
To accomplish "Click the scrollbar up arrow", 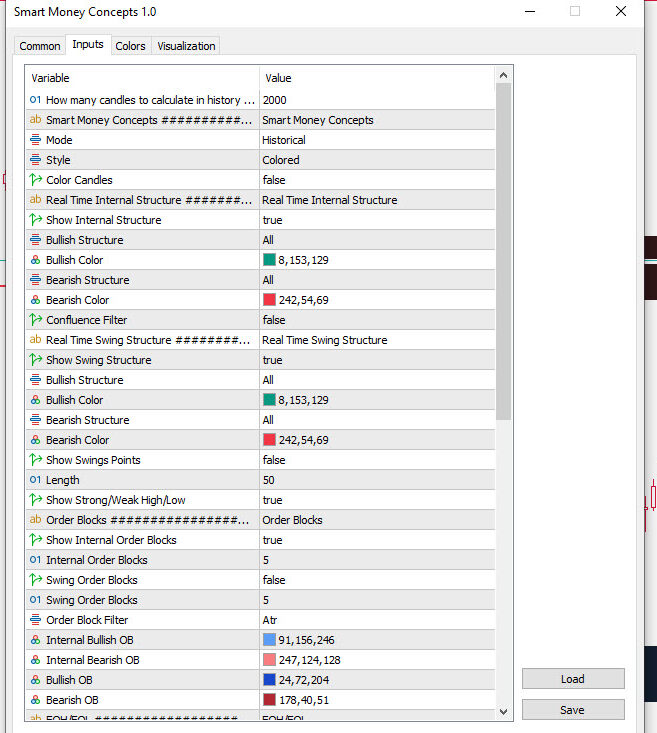I will [504, 75].
